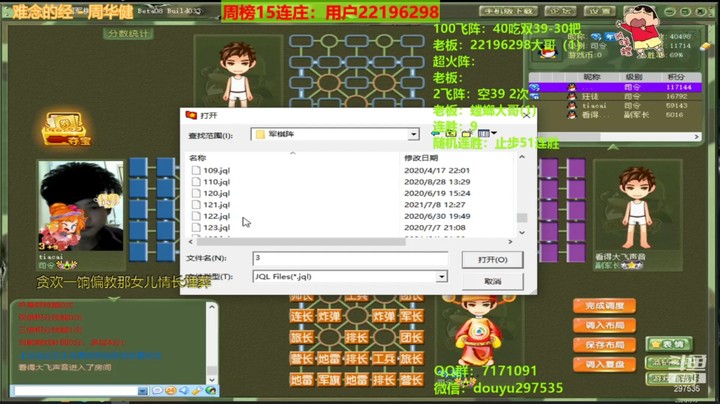
Task: Click chat log scroll-down arrow
Action: tap(212, 380)
